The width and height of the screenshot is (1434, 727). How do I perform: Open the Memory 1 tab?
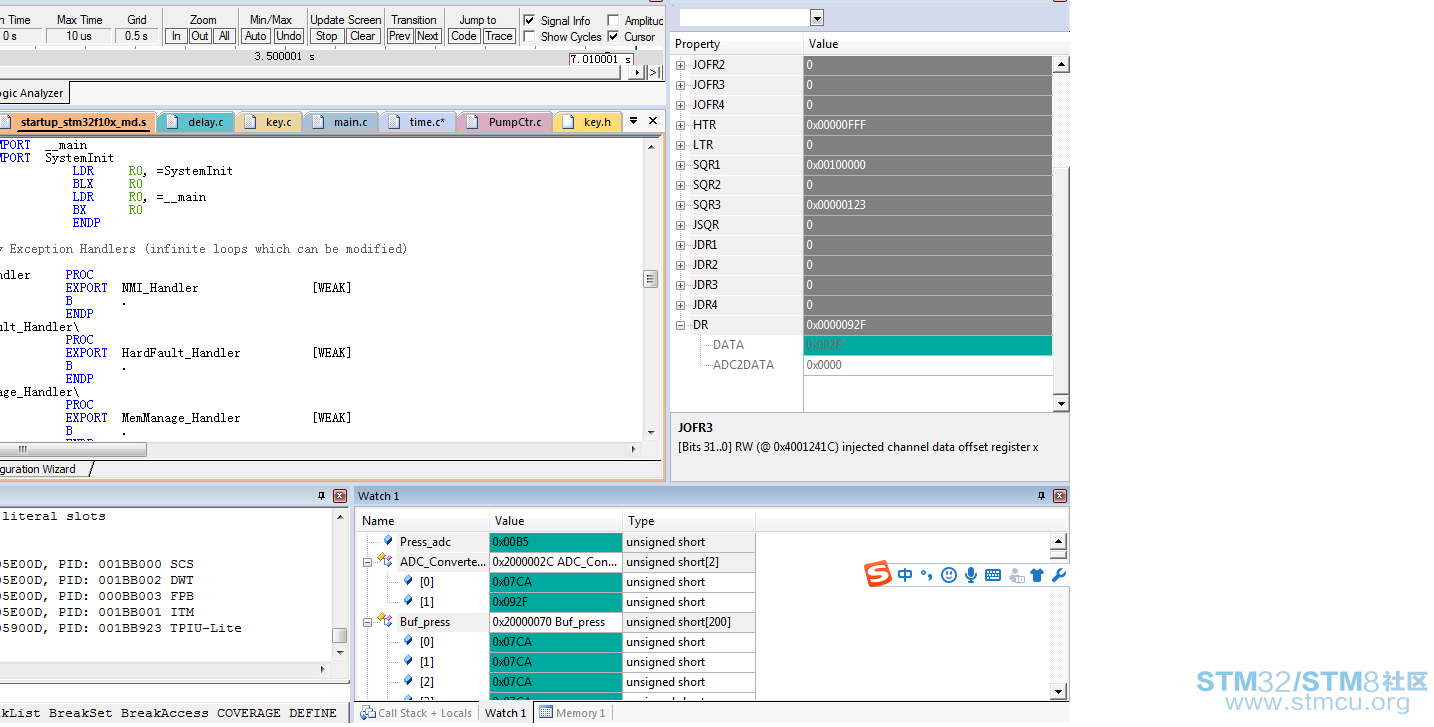tap(572, 713)
